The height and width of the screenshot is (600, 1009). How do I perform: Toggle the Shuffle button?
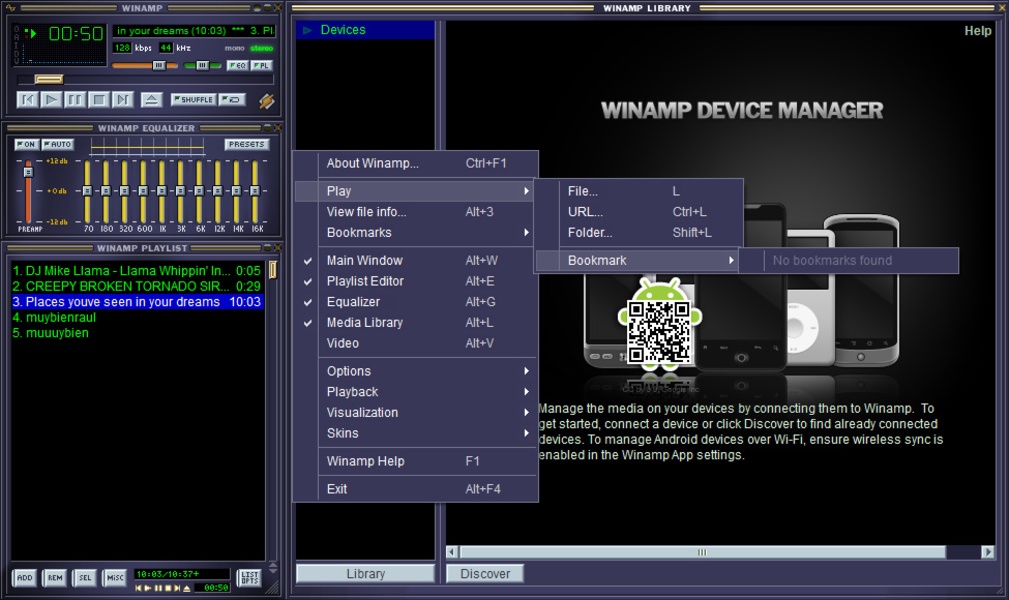coord(193,99)
